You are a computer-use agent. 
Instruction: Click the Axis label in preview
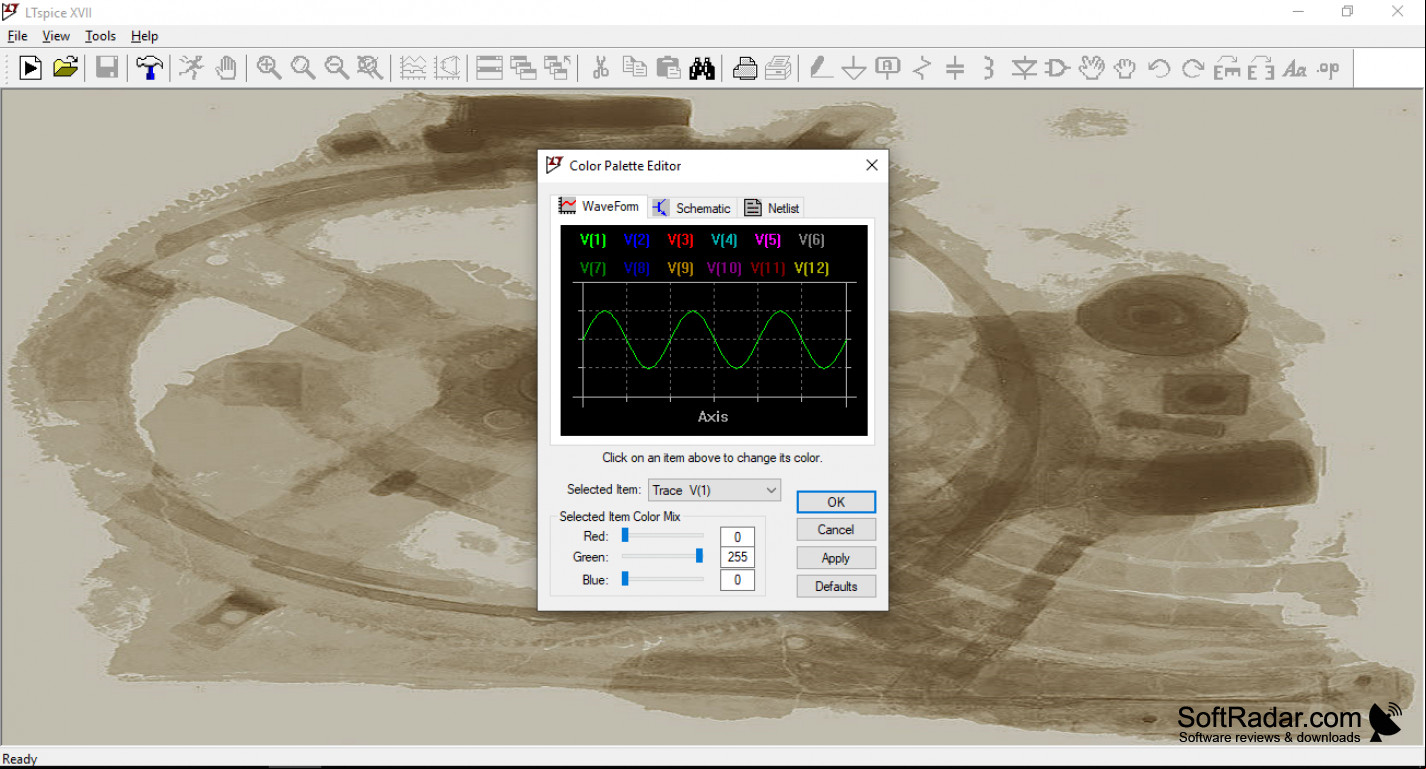[713, 417]
